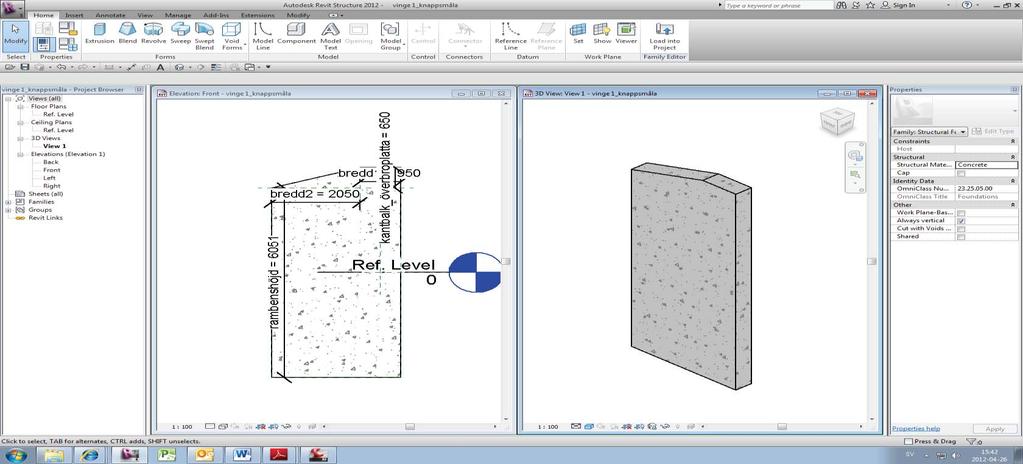Open the favorites star icon

870,5
